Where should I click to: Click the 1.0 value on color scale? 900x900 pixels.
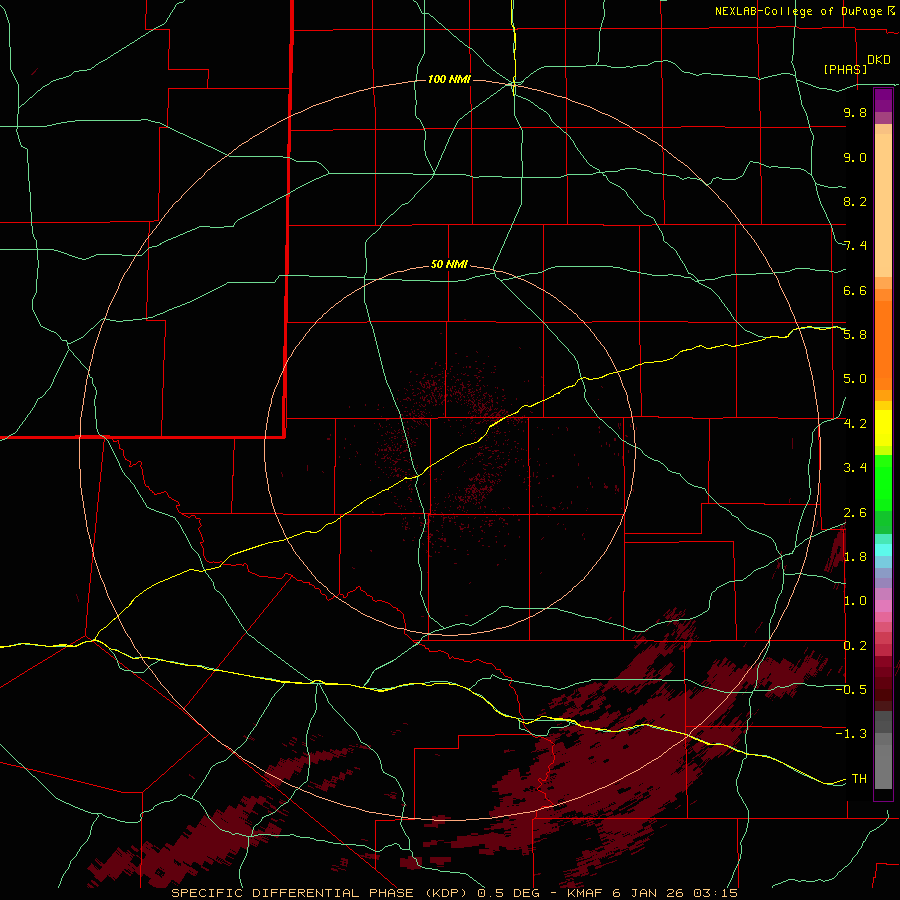855,601
